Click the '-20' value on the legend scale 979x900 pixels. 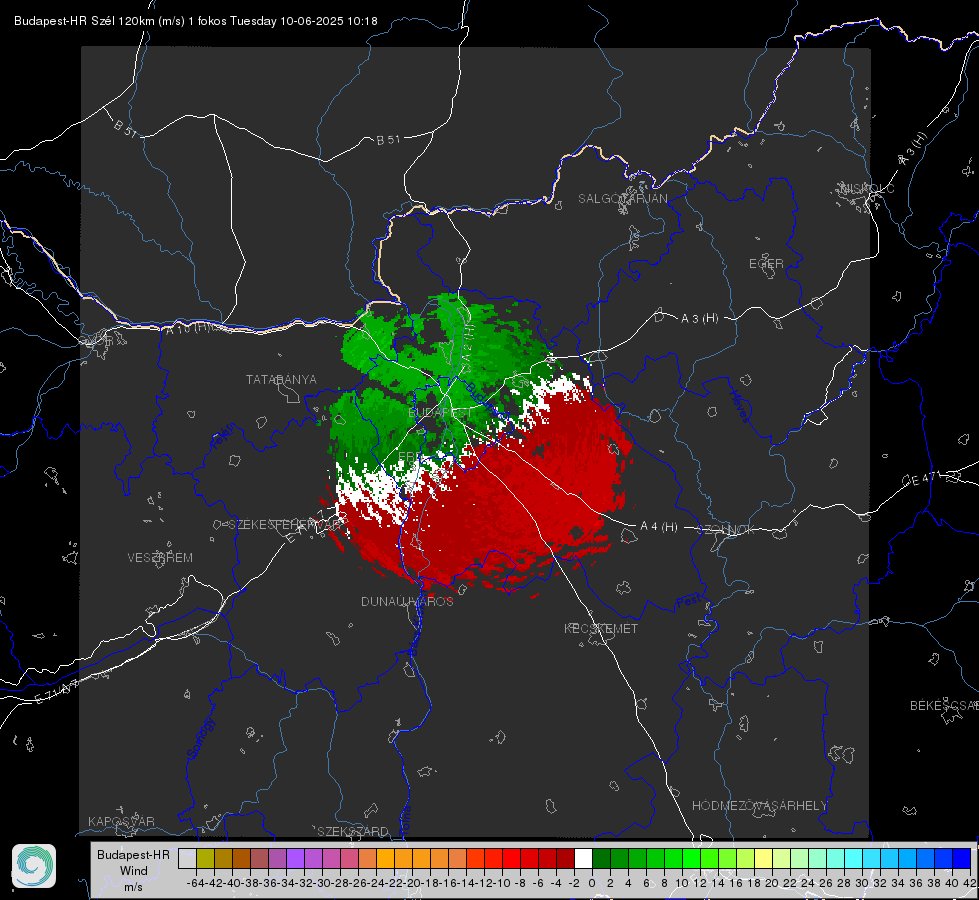412,883
